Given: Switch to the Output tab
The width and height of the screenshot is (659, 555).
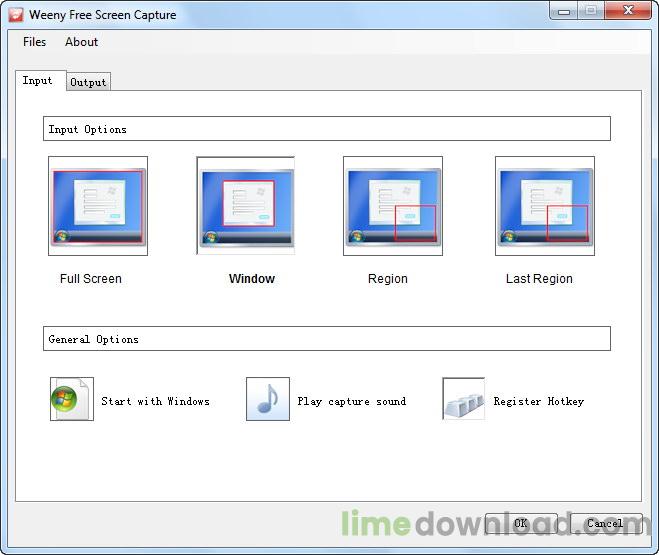Looking at the screenshot, I should 88,82.
